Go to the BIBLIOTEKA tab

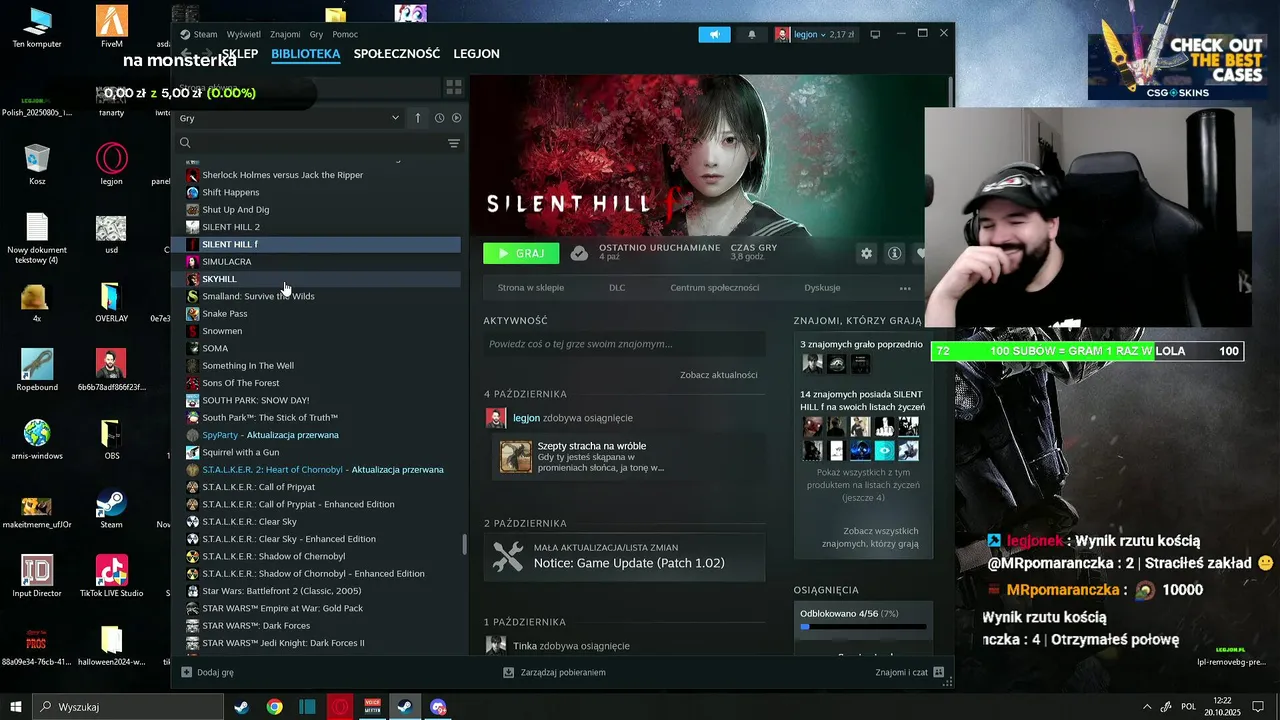coord(306,54)
